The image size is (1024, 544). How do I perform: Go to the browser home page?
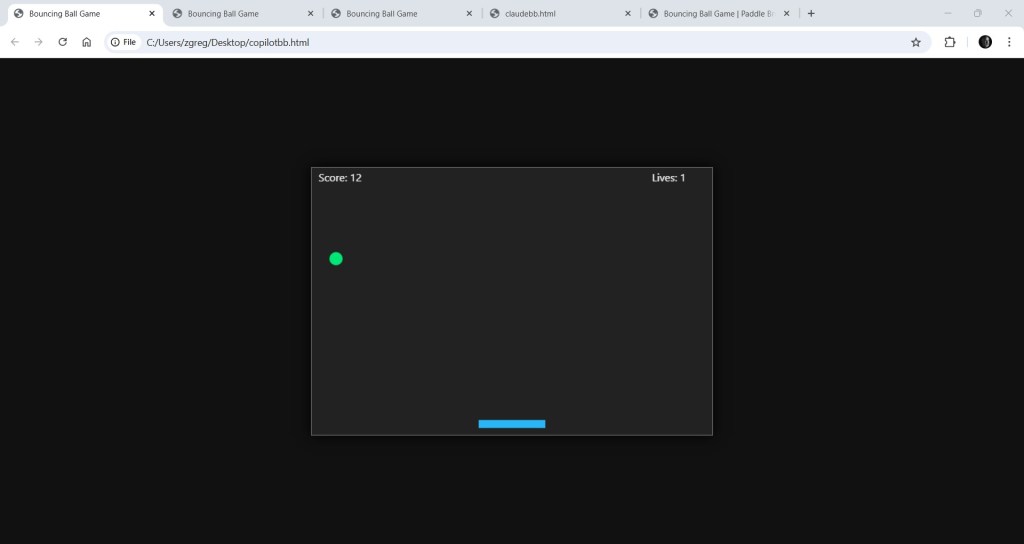click(87, 42)
